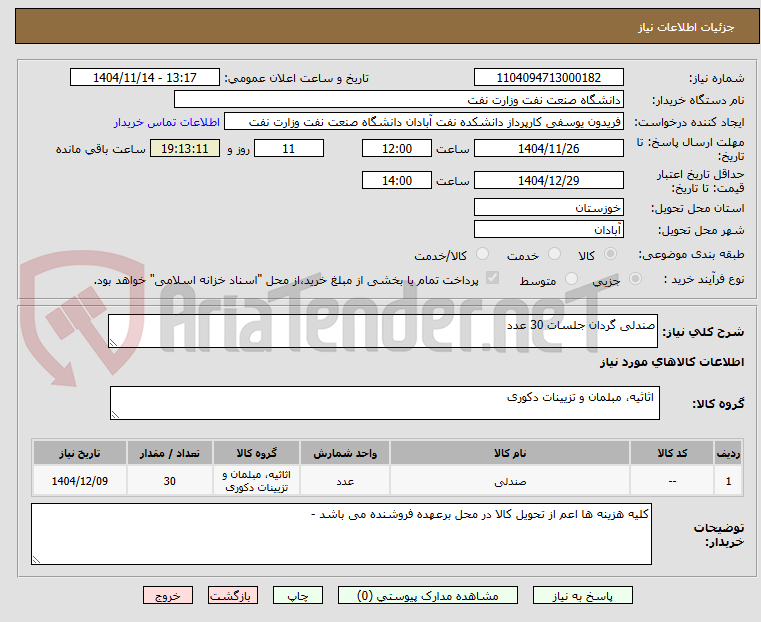Screen dimensions: 761x622
Task: Click the resize handle of goods group textarea
Action: [x=116, y=414]
